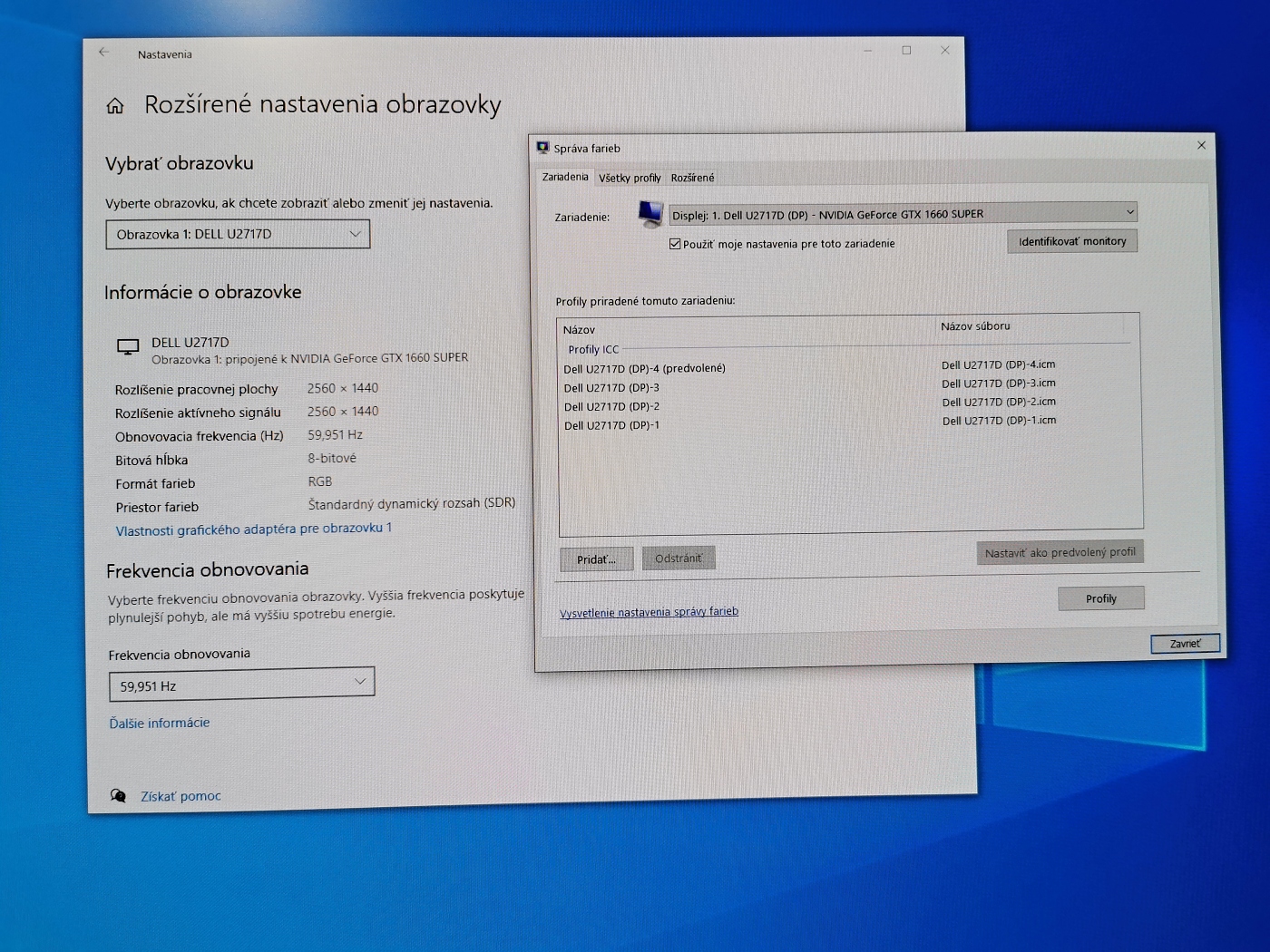Select profile 'Dell U2717D (DP)-4 (predvolené)'
Viewport: 1270px width, 952px height.
click(644, 369)
